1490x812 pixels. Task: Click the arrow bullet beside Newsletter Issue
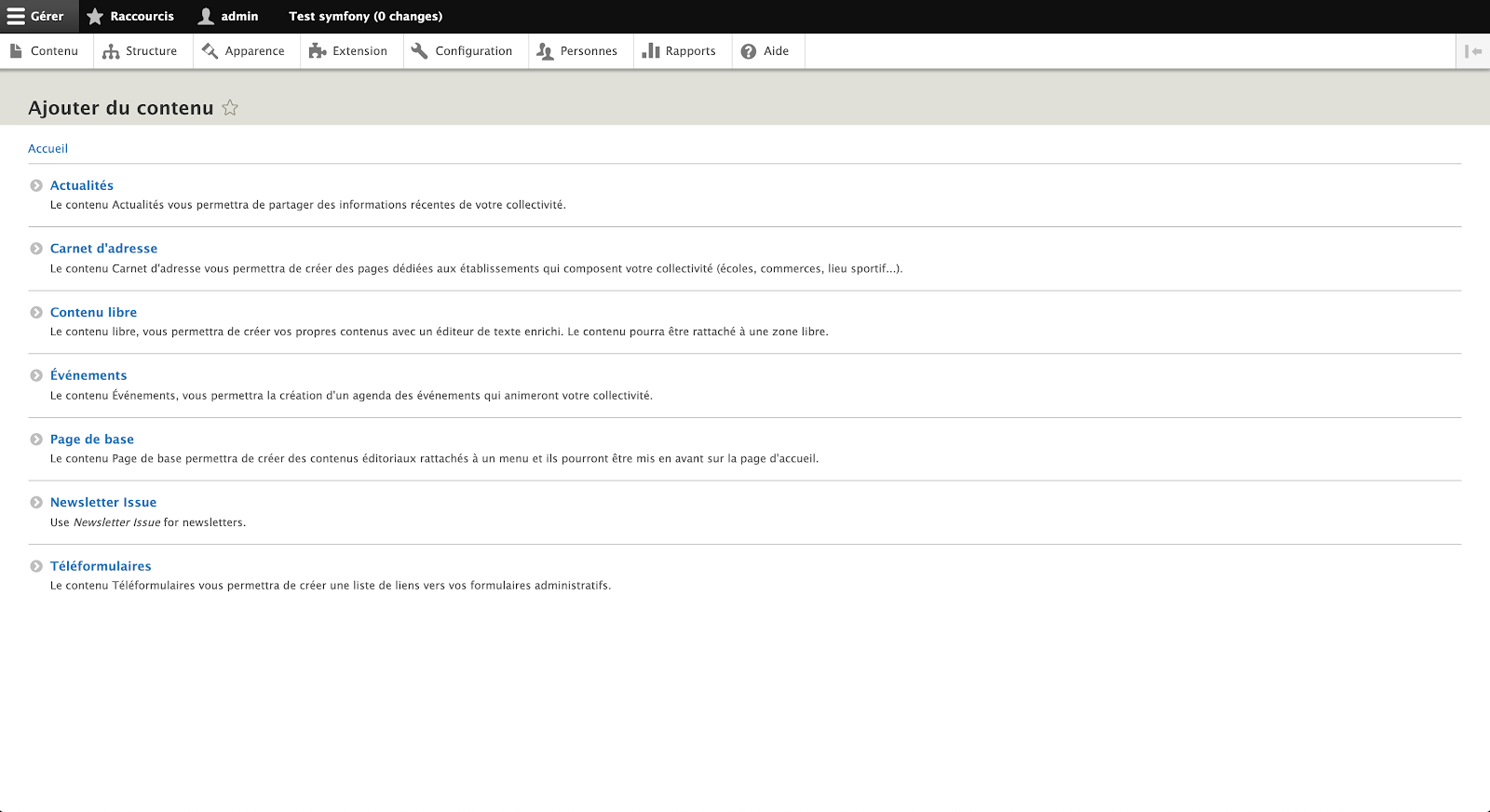36,503
